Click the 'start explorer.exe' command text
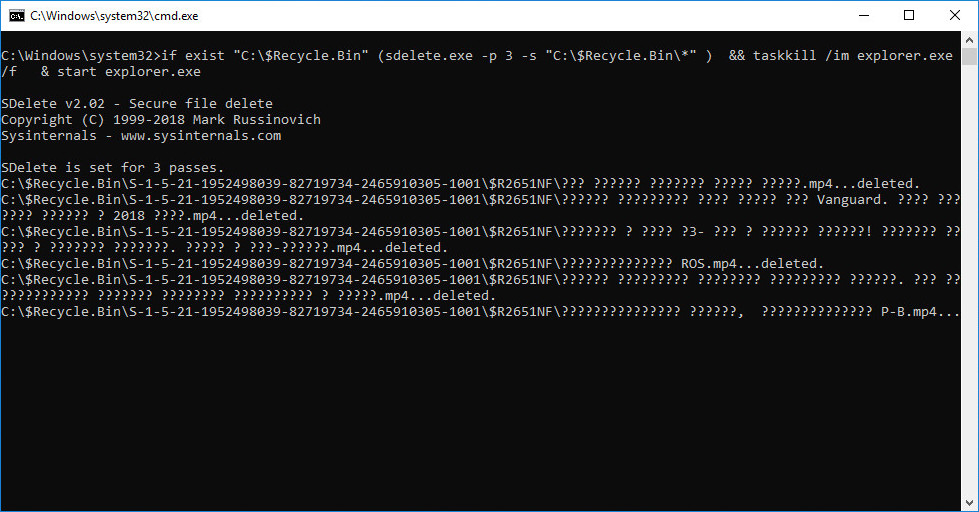Screen dimensions: 979x512 (129, 72)
